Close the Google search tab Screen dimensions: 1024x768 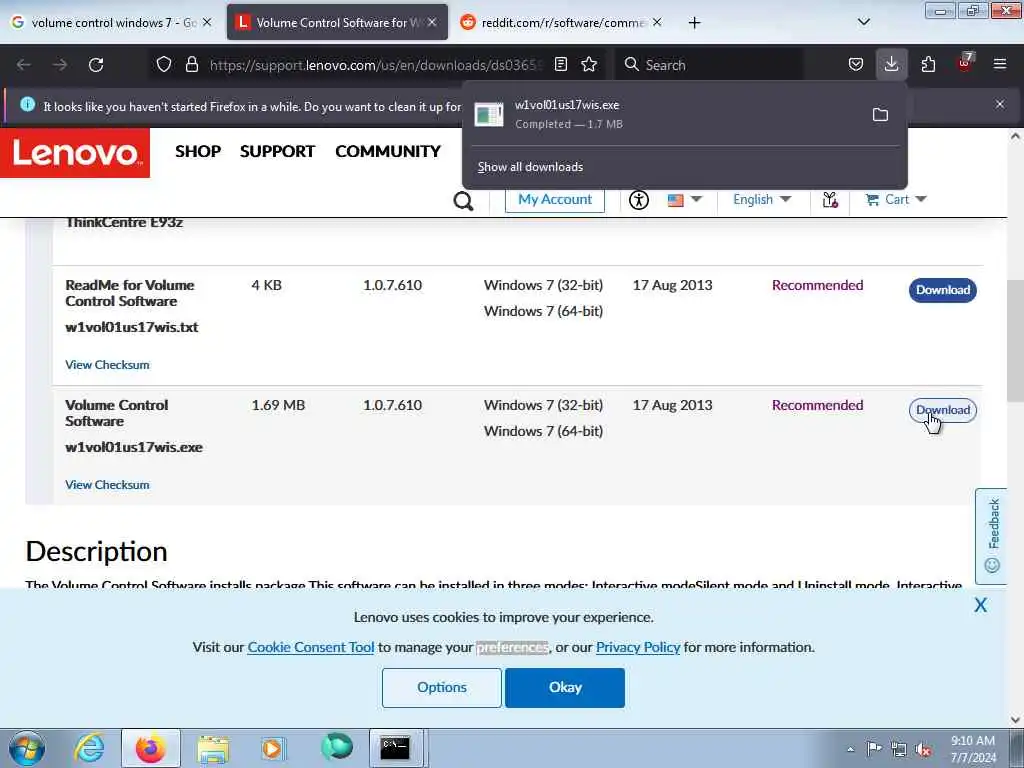pyautogui.click(x=207, y=22)
